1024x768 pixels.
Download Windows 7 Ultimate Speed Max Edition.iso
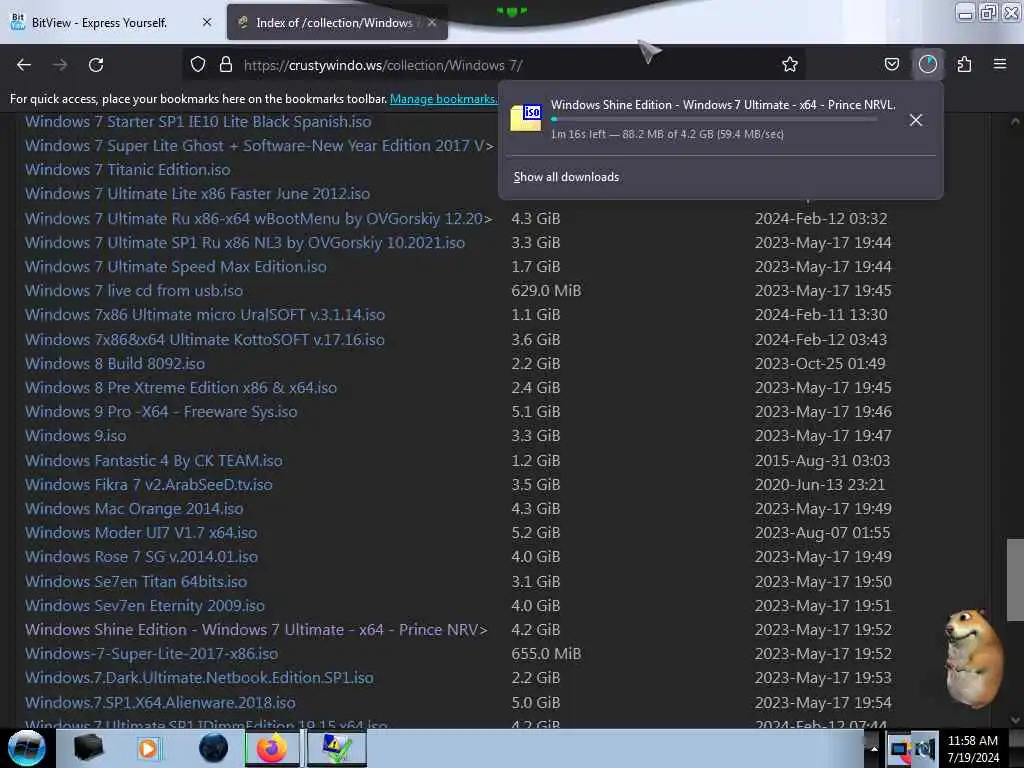(176, 267)
